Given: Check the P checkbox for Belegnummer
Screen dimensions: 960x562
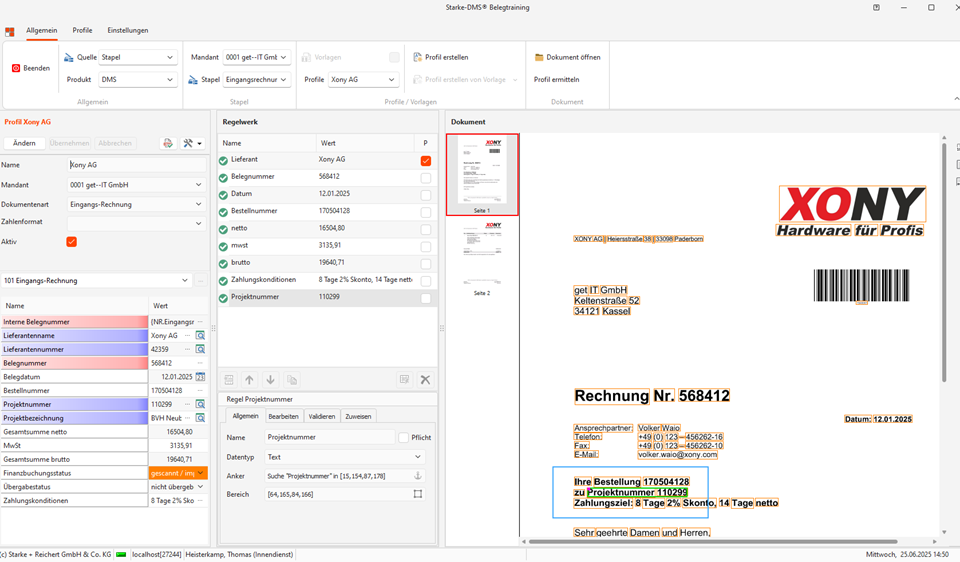Looking at the screenshot, I should pyautogui.click(x=426, y=178).
